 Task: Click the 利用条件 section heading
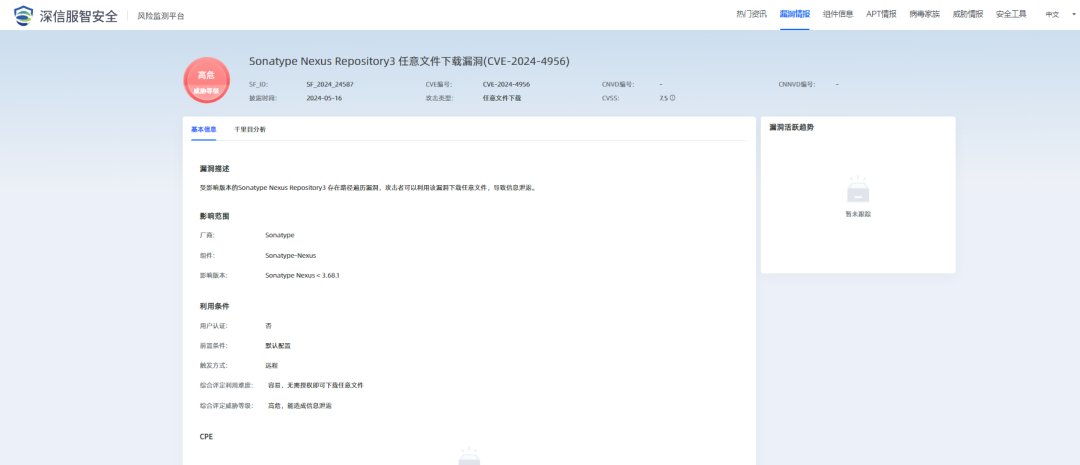[x=214, y=306]
